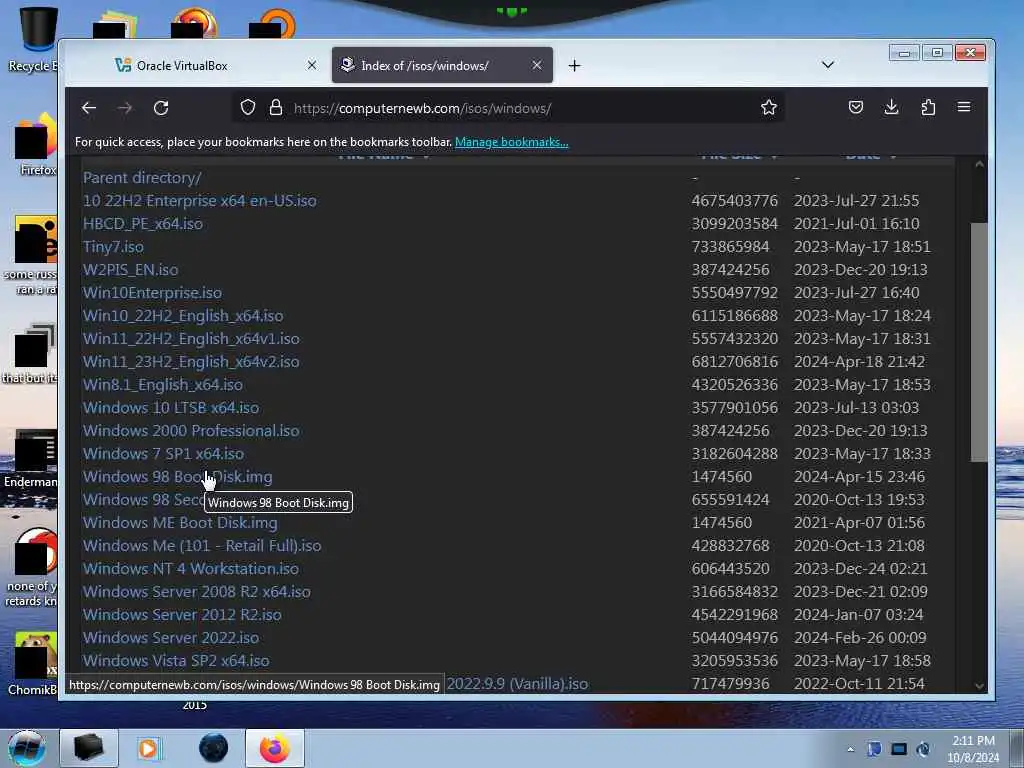The image size is (1024, 768).
Task: Click Windows 98 Boot Disk.img link
Action: [x=177, y=477]
